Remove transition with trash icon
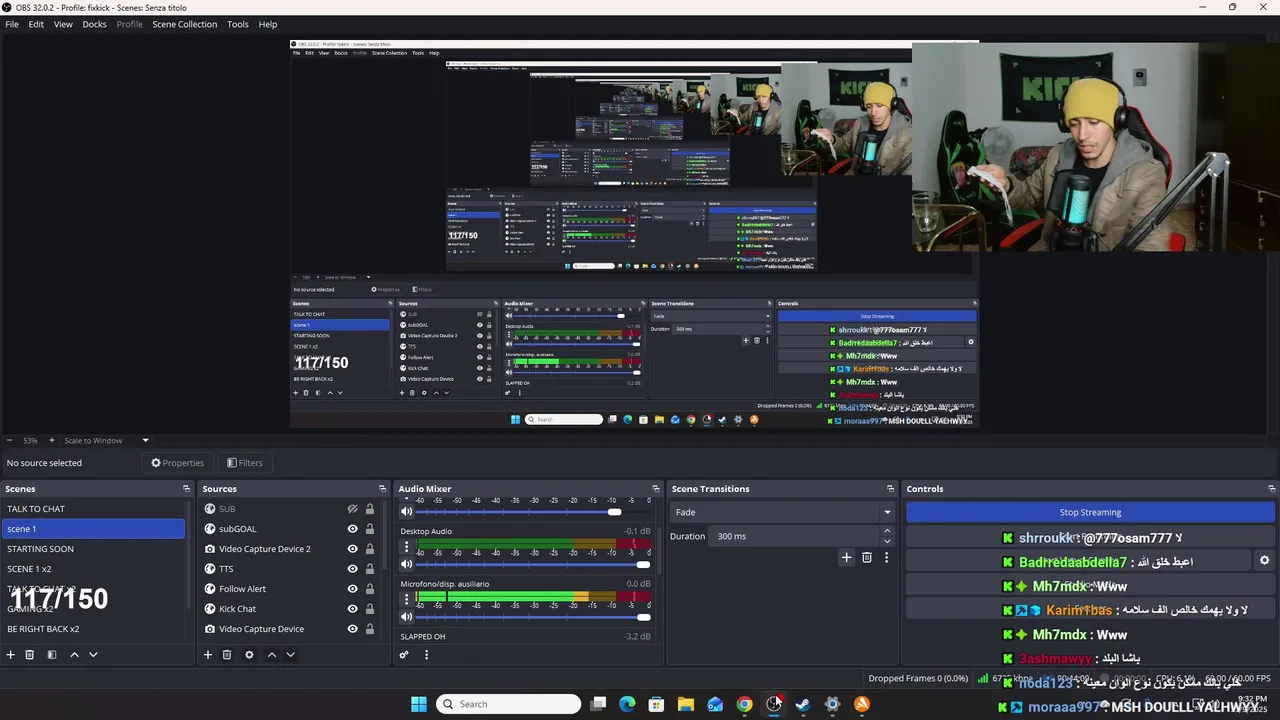Screen dimensions: 1280x720 (867, 557)
